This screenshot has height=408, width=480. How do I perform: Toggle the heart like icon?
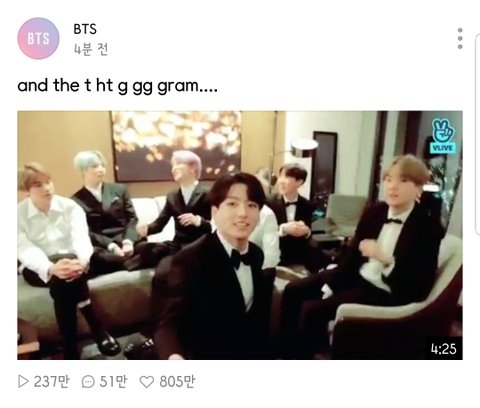point(147,382)
